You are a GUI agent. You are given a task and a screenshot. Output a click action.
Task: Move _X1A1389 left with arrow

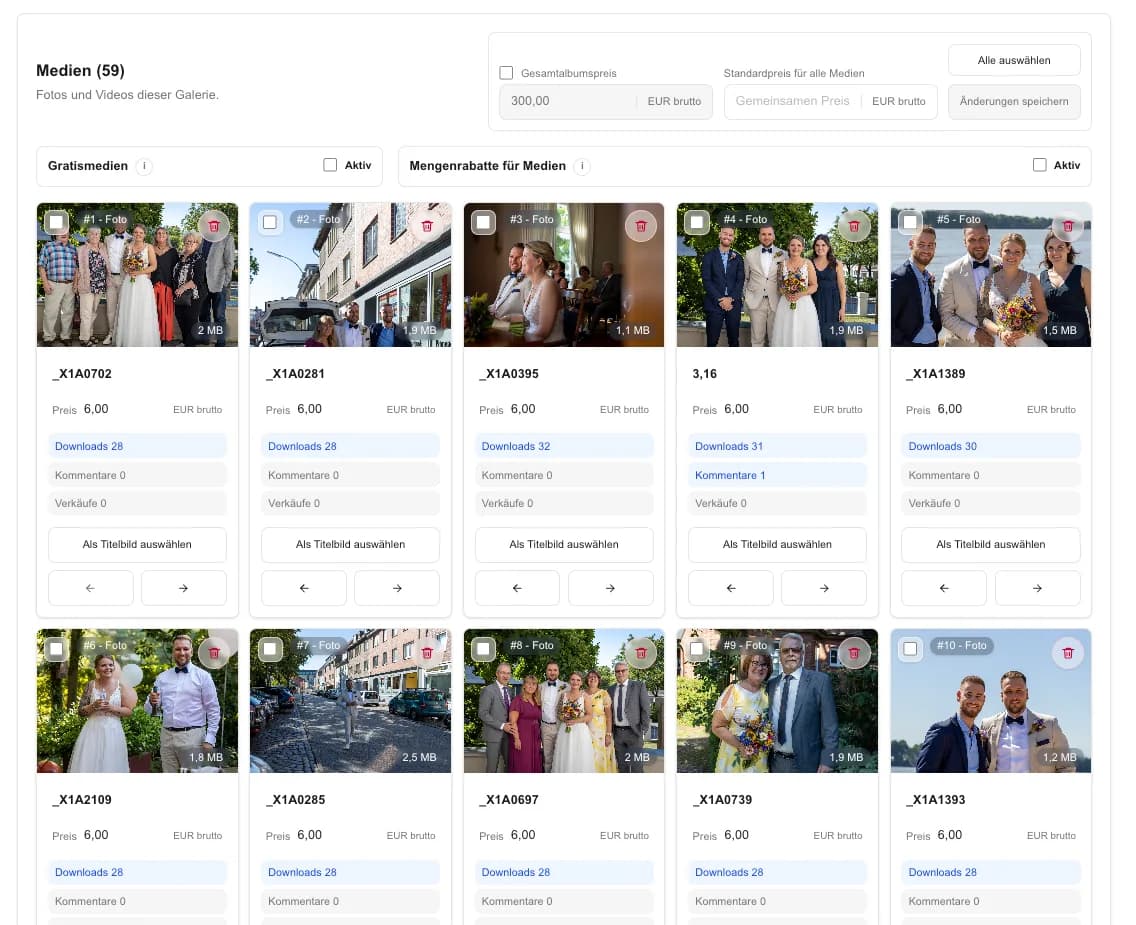(944, 588)
